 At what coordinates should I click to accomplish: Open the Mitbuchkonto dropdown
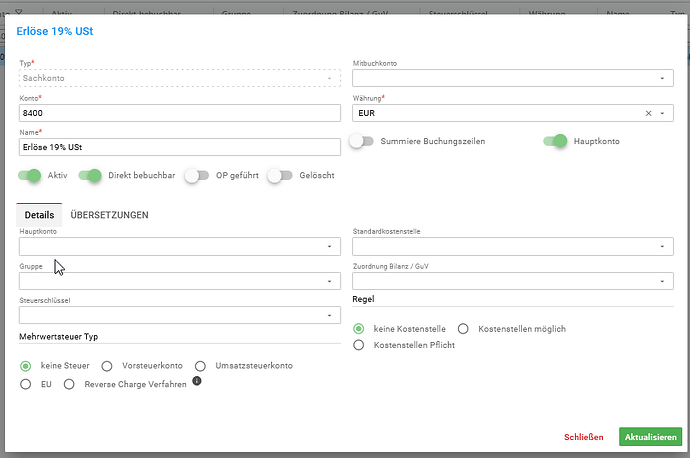pos(513,78)
